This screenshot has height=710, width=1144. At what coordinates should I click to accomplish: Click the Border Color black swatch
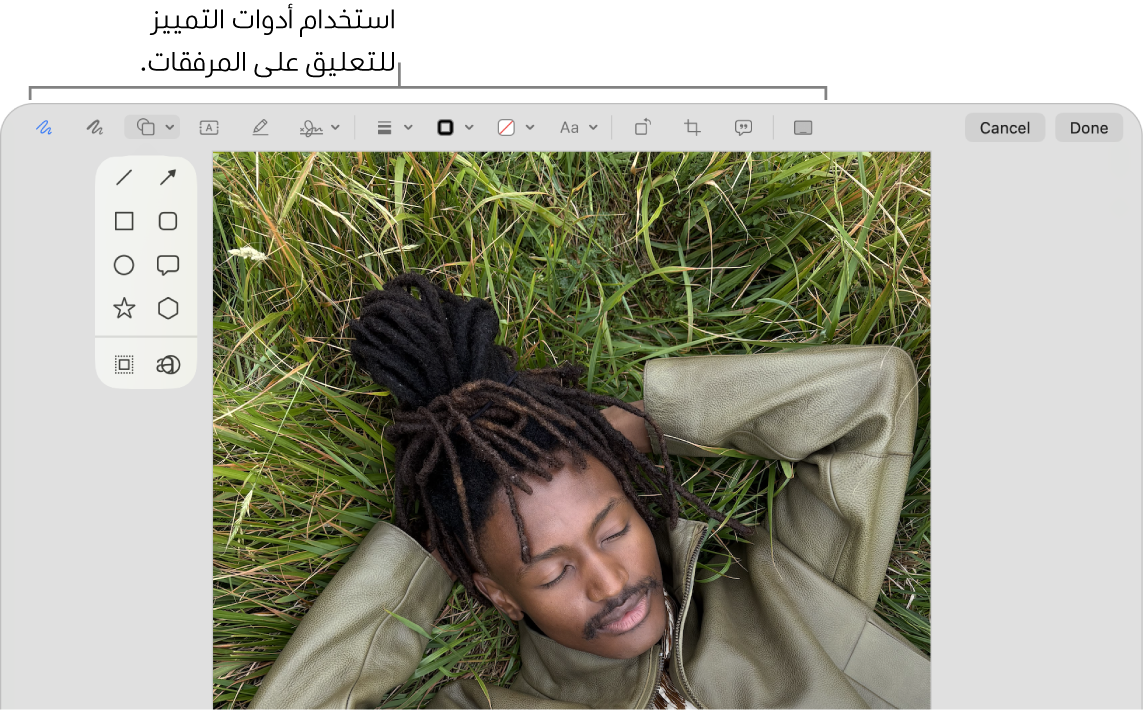tap(445, 128)
